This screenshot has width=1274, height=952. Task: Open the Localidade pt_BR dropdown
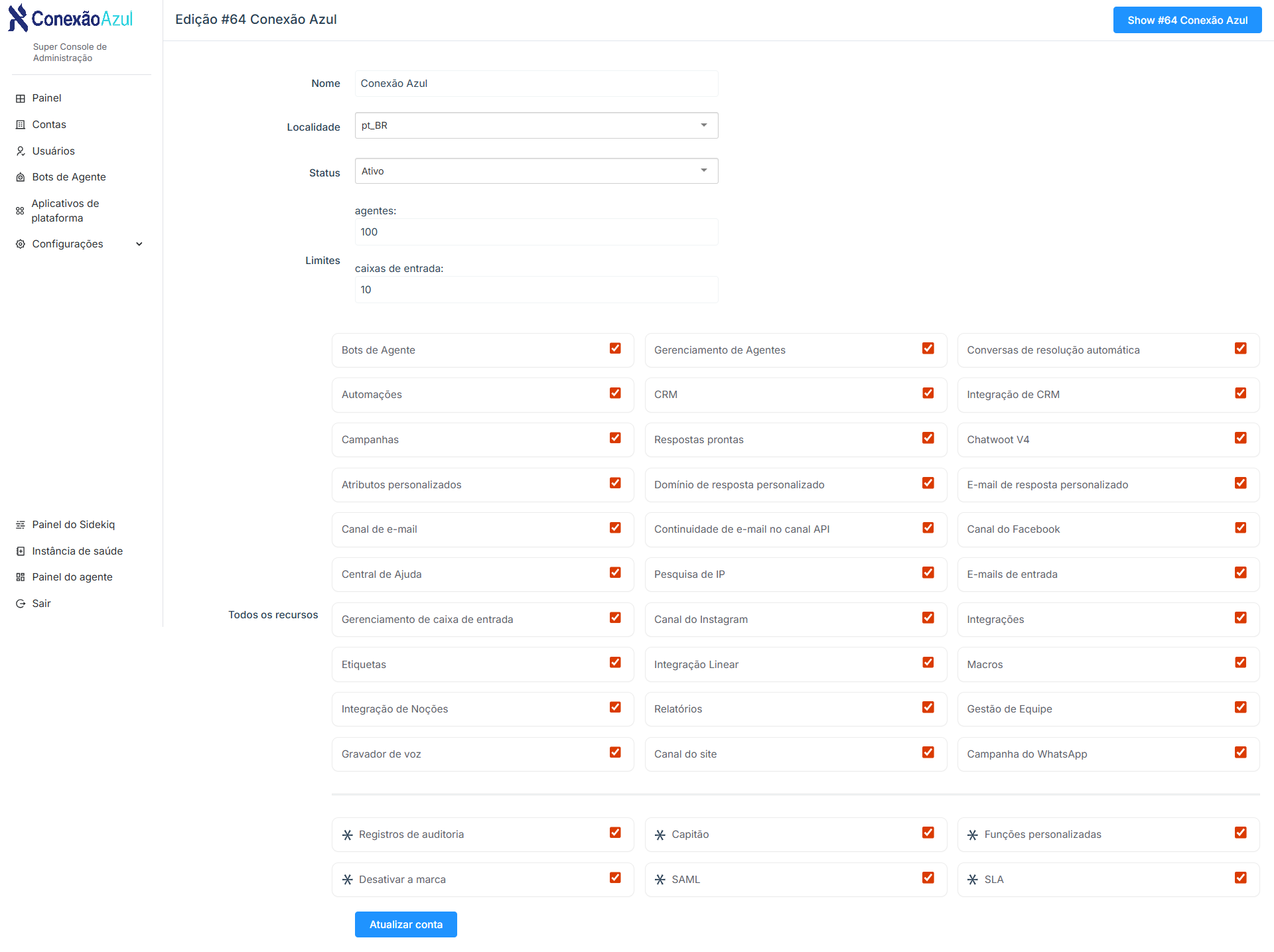[536, 125]
